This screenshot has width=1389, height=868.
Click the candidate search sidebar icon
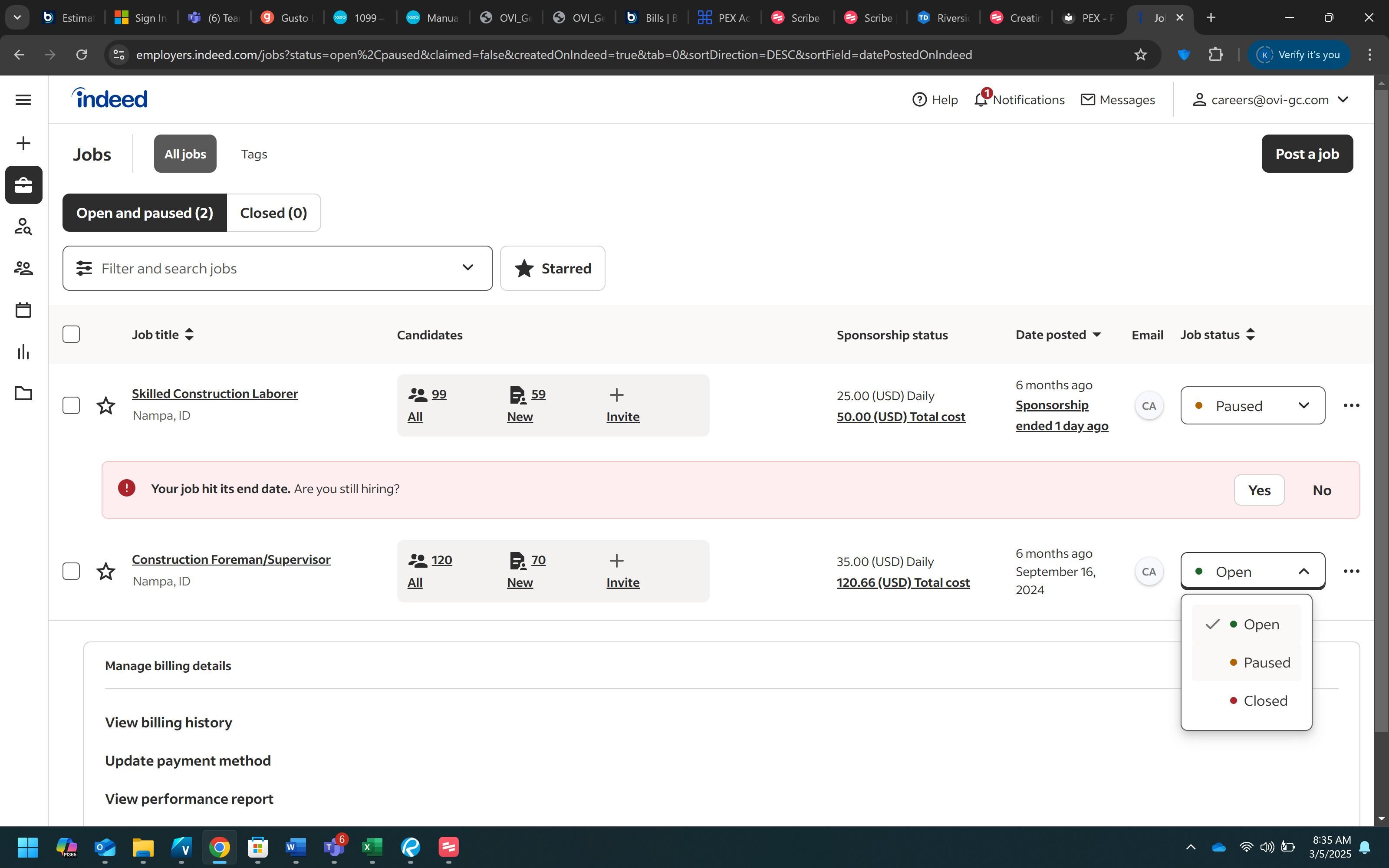pyautogui.click(x=23, y=227)
